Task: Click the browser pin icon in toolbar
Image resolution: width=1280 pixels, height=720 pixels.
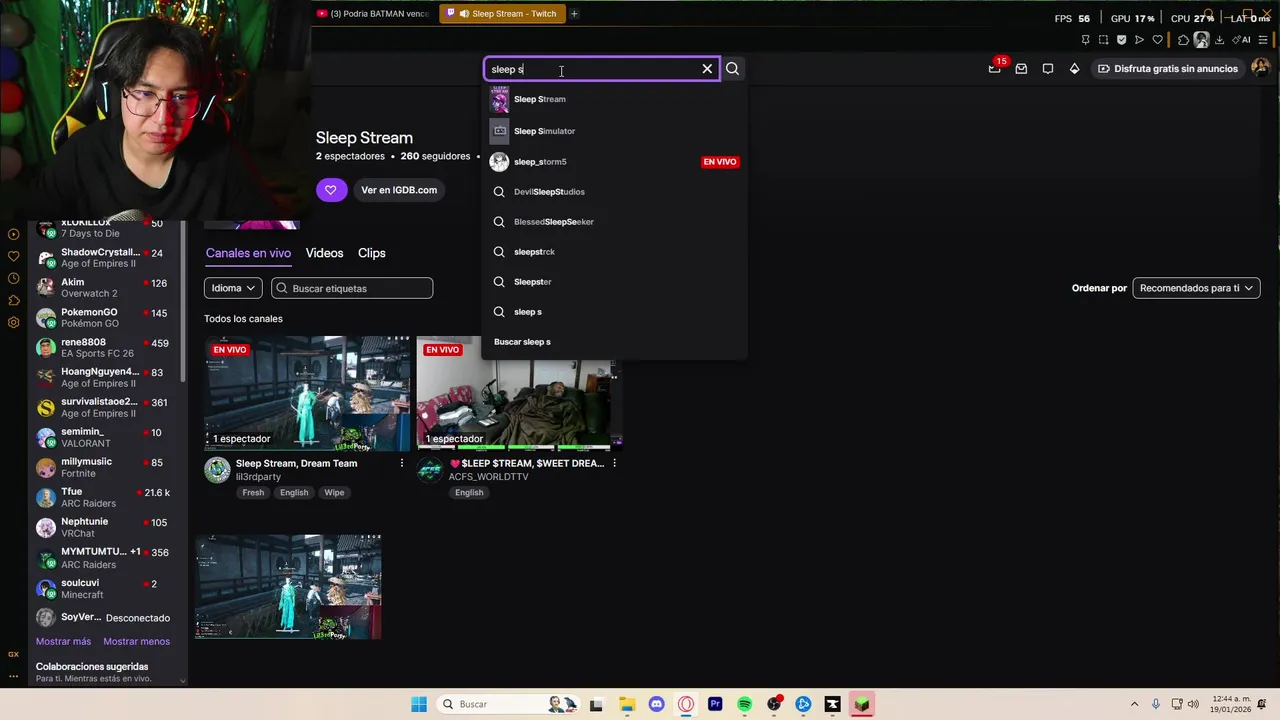Action: [1085, 40]
